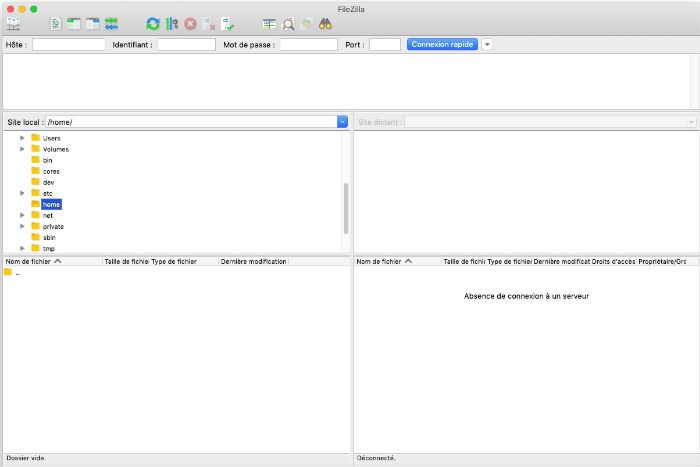Click the table-style directory comparison icon

[x=269, y=24]
